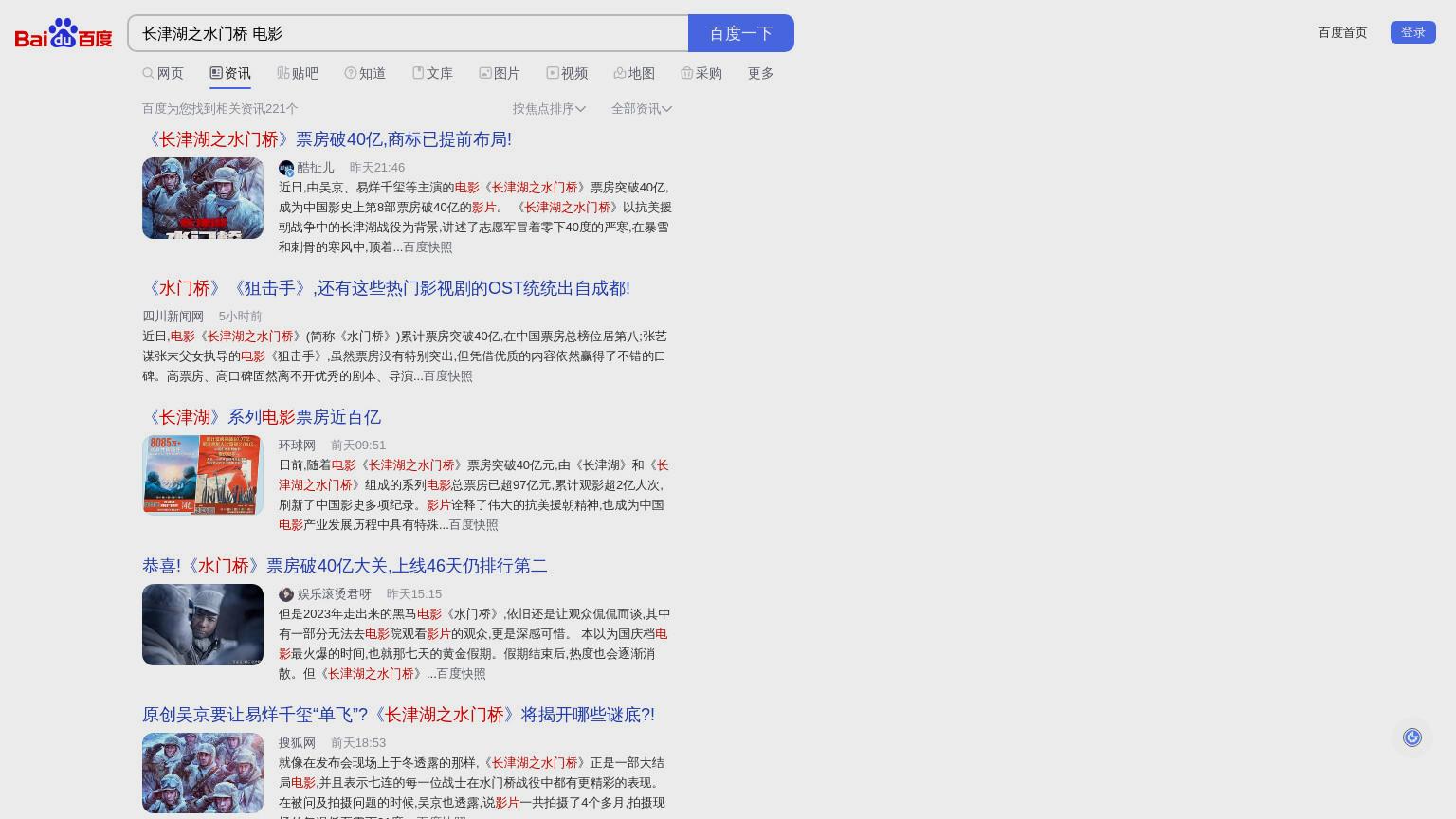Open the 四川新闻网 source

pos(173,316)
